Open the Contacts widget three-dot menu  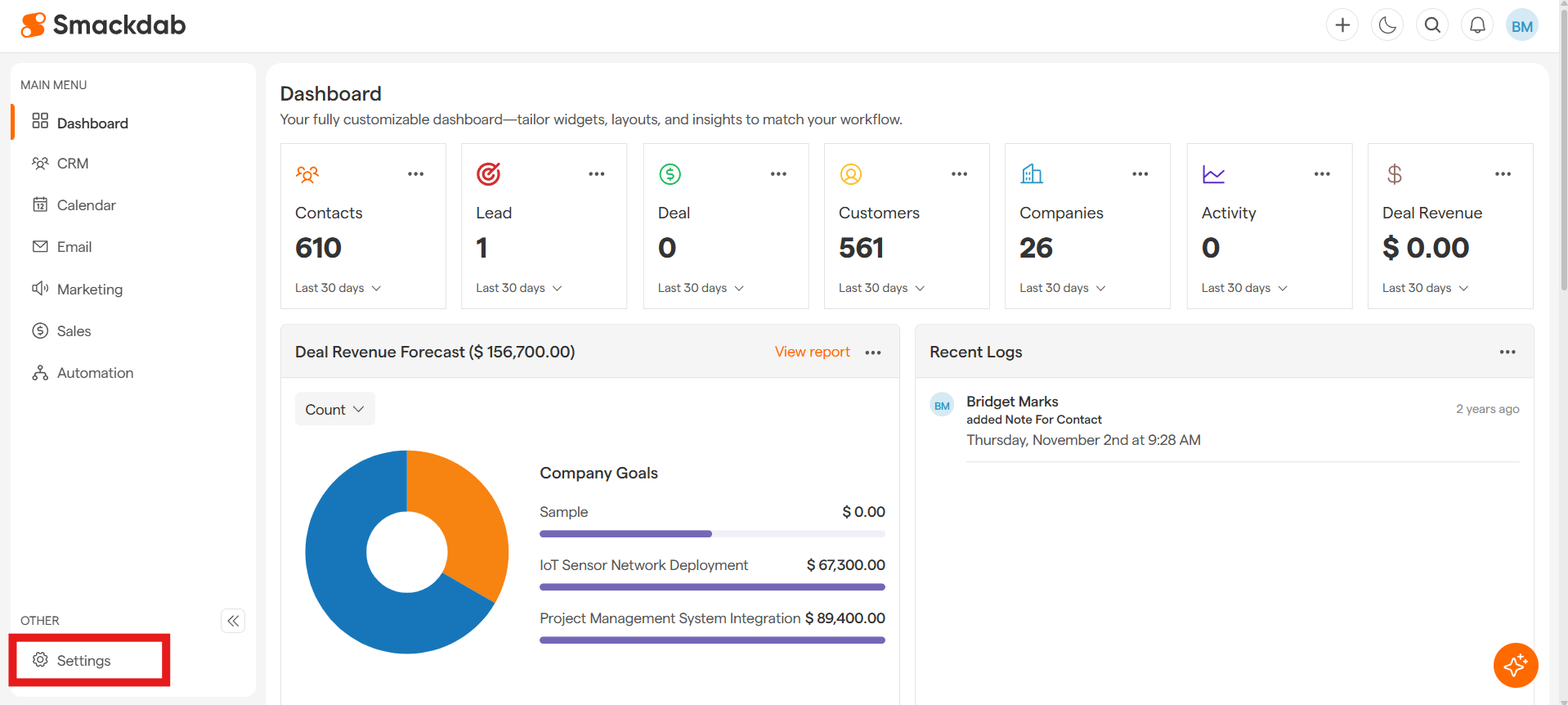click(415, 174)
